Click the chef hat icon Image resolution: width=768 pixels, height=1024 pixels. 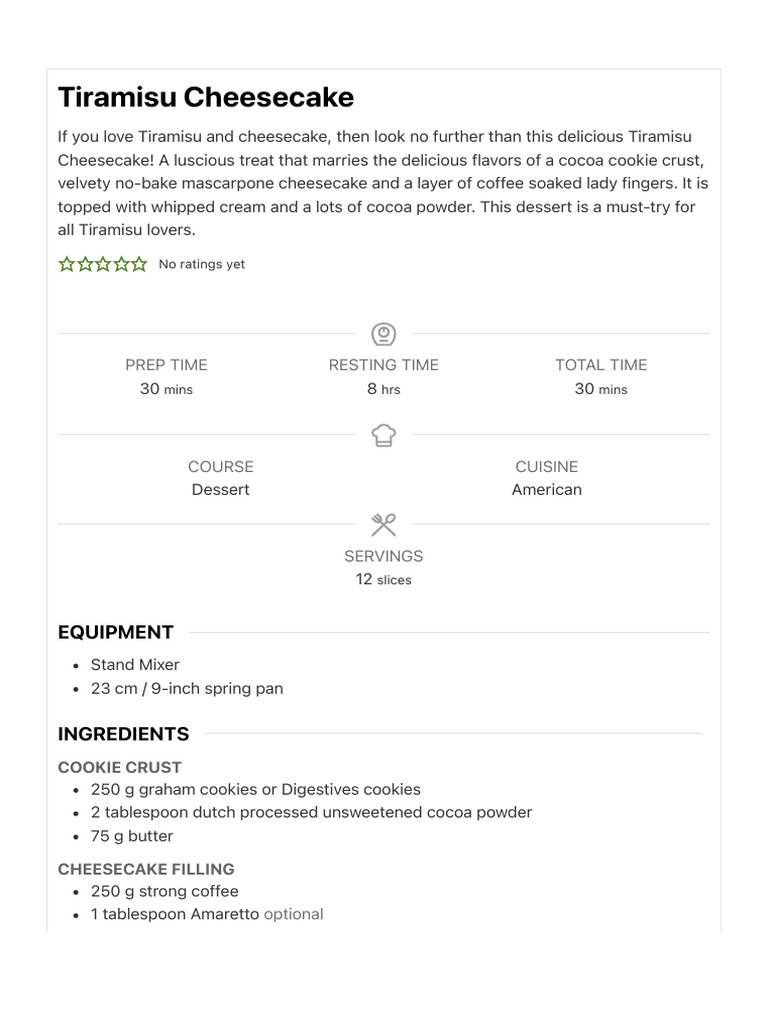click(384, 435)
